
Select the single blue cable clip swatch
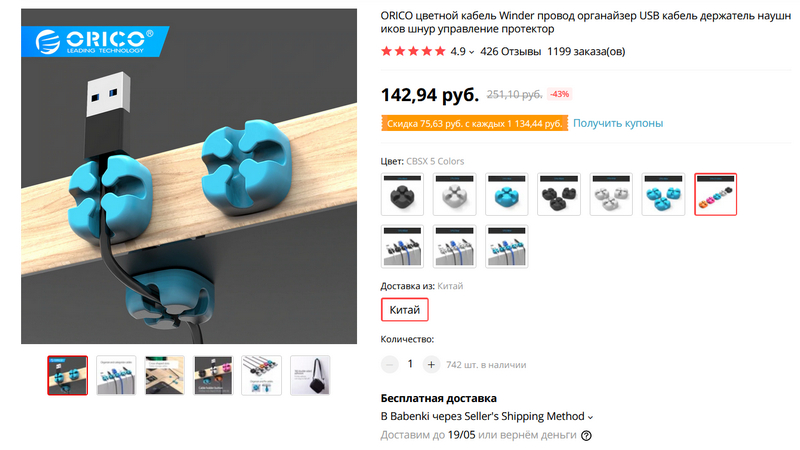coord(507,194)
